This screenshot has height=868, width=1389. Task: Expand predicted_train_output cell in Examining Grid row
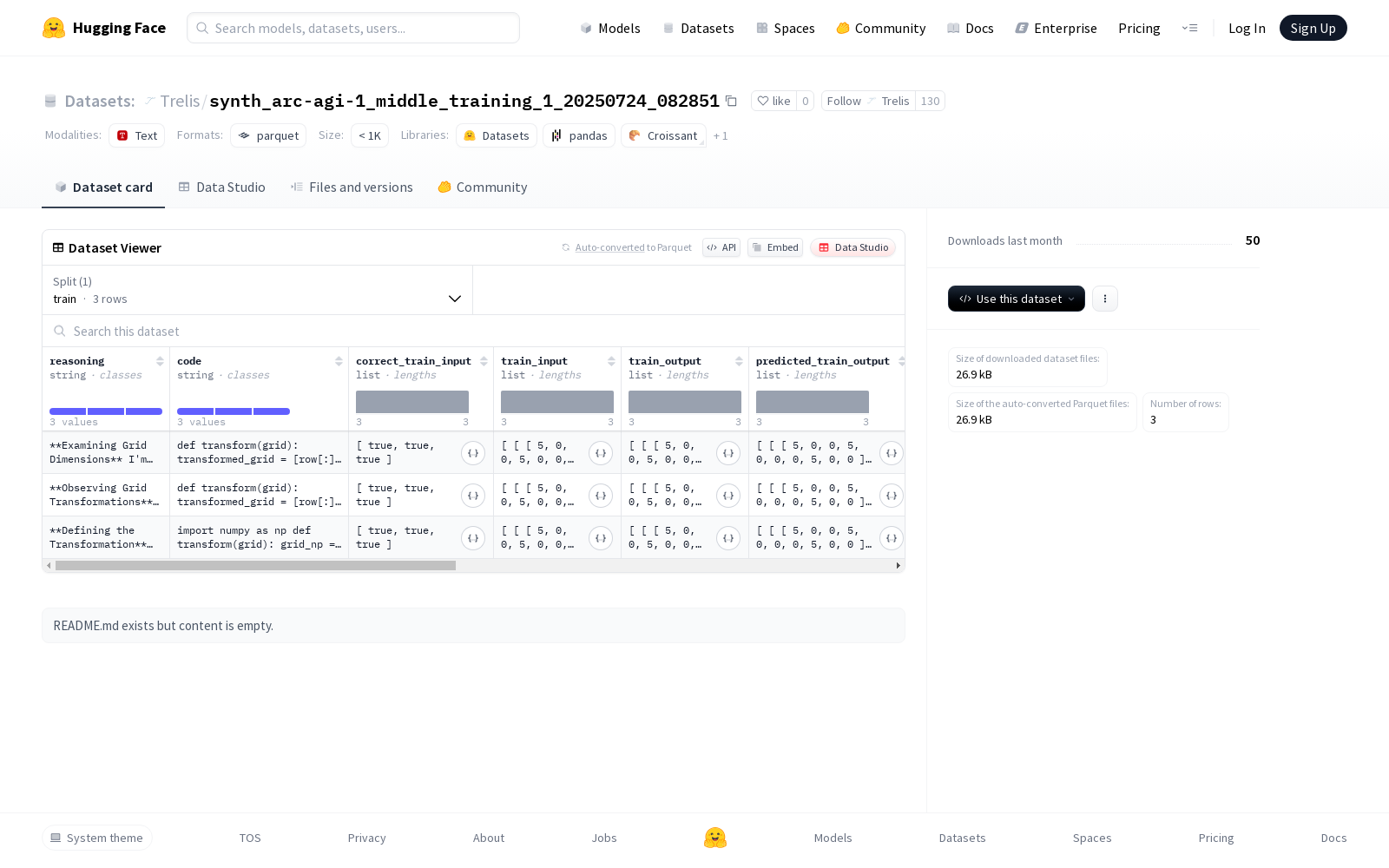[892, 452]
